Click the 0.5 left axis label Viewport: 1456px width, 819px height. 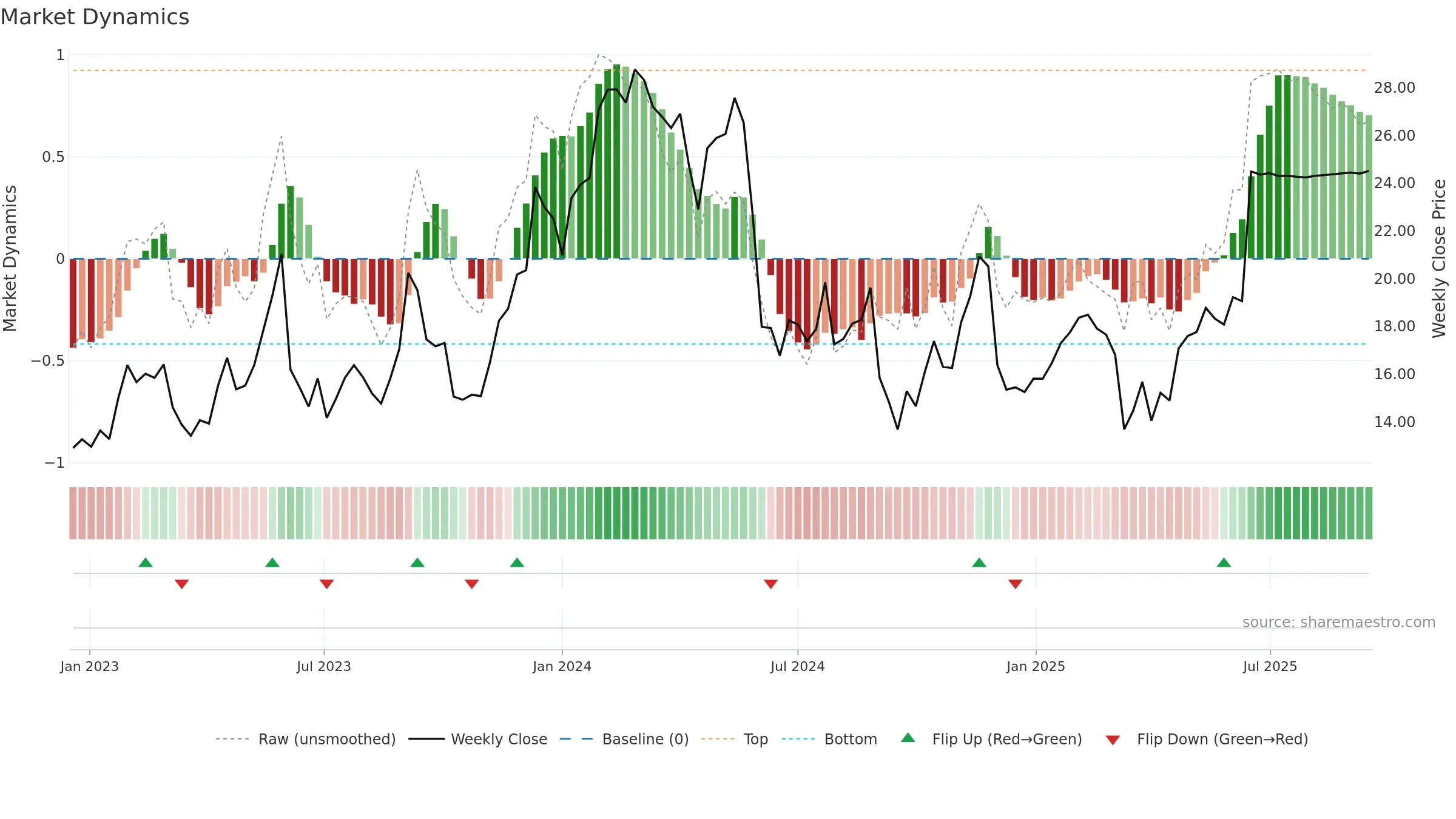(53, 157)
